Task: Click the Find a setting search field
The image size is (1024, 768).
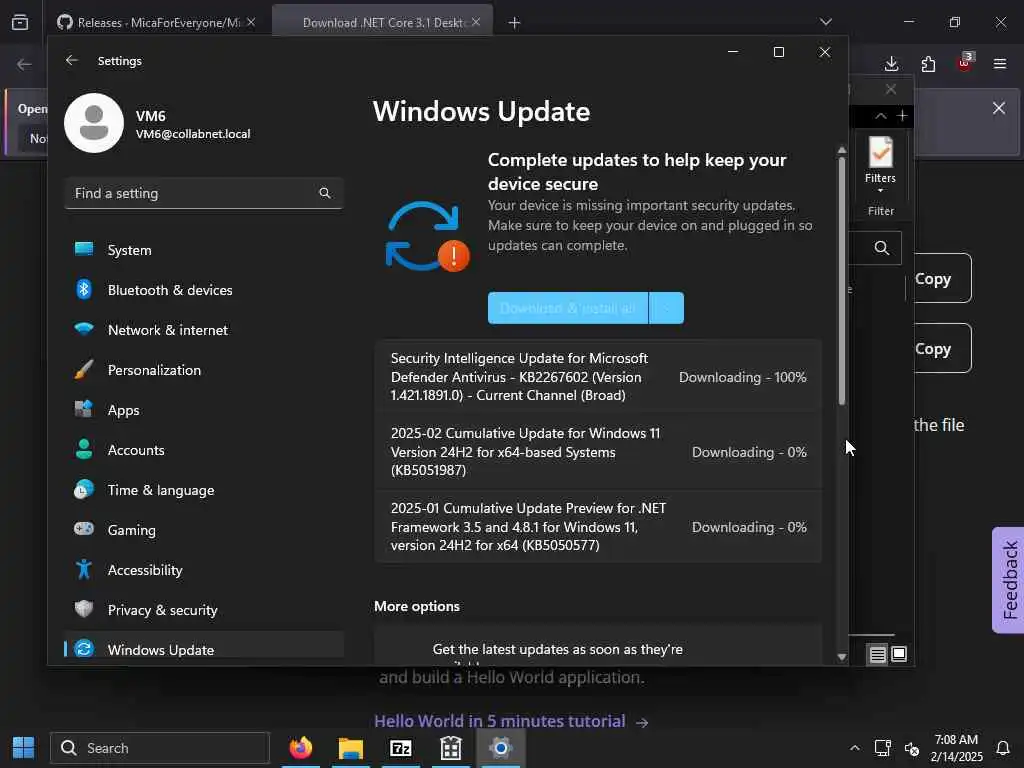Action: pos(204,193)
